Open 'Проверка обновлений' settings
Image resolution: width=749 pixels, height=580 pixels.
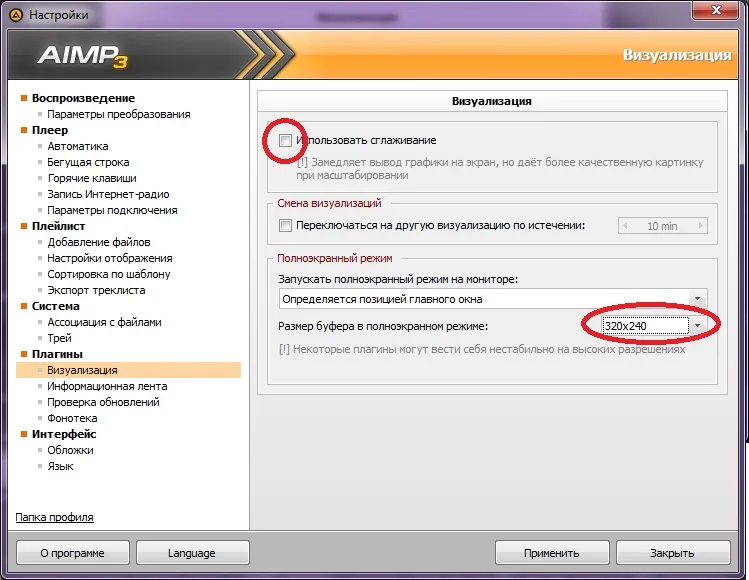tap(103, 402)
